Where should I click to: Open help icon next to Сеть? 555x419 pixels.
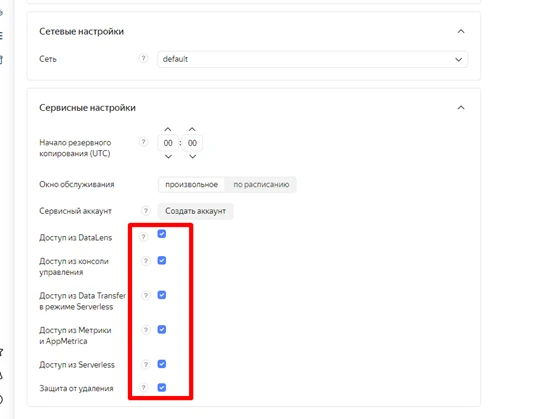[x=143, y=58]
